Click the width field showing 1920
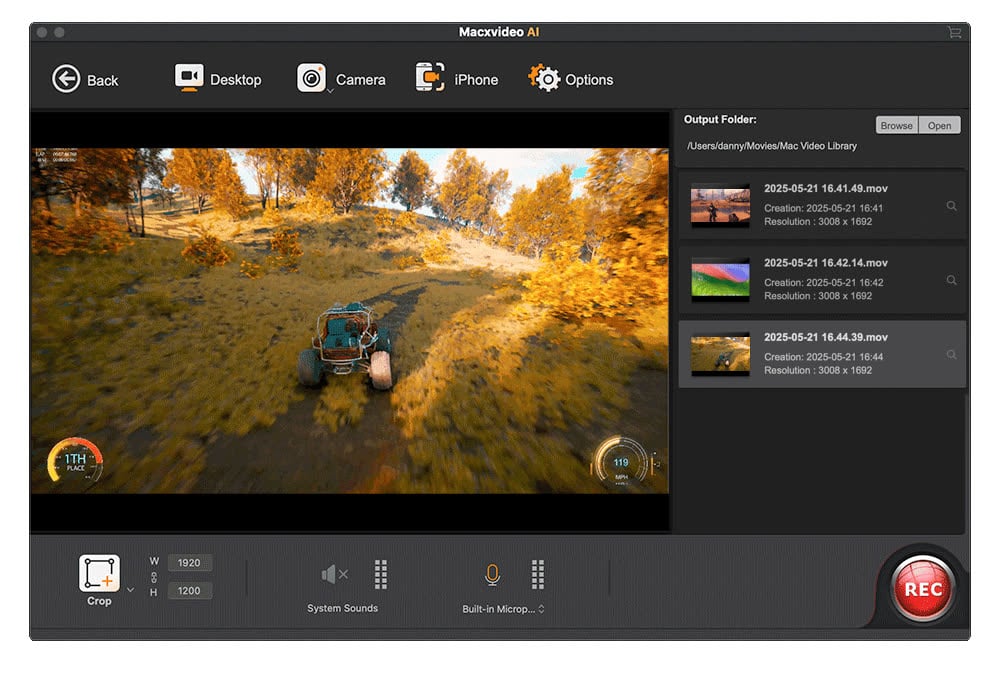The image size is (1000, 677). 189,563
